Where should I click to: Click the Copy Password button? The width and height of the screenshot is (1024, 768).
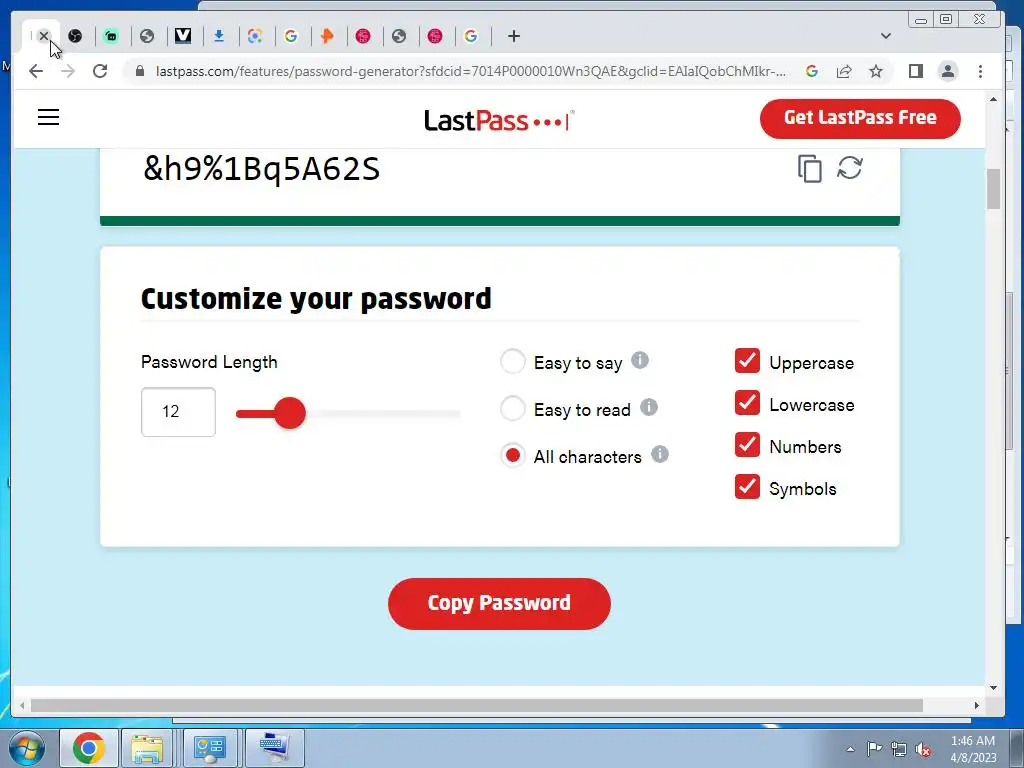point(499,603)
